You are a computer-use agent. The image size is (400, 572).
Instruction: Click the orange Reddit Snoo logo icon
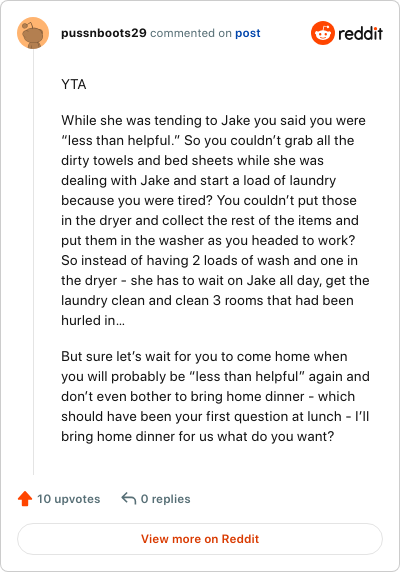(x=323, y=33)
